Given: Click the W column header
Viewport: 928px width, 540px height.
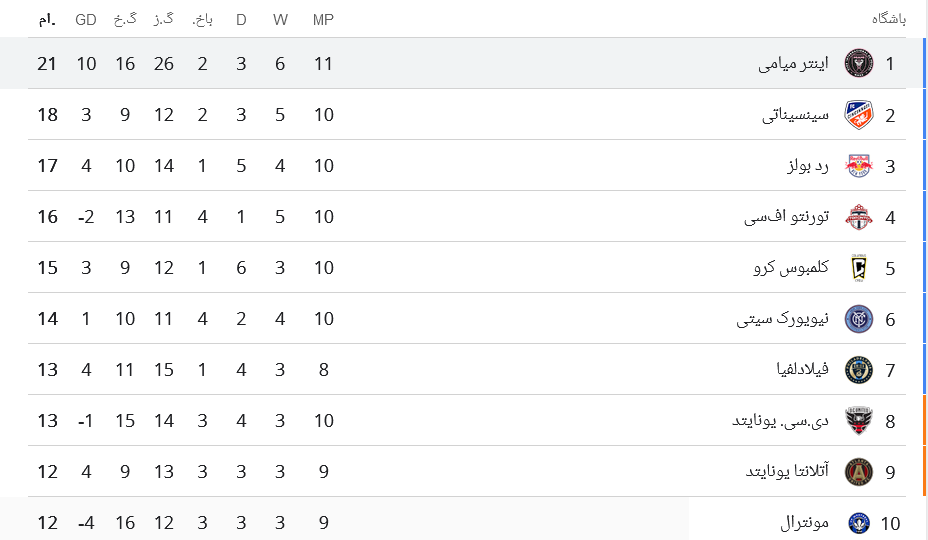Looking at the screenshot, I should [x=280, y=20].
